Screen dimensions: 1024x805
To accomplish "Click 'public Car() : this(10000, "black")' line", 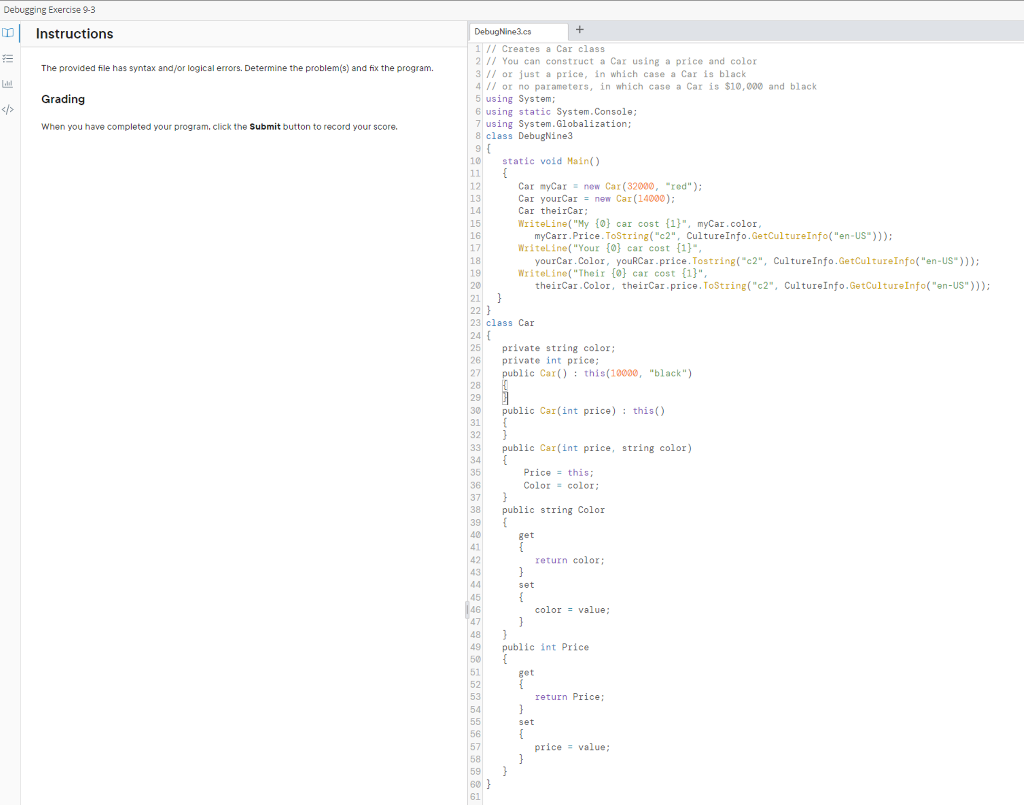I will click(597, 373).
